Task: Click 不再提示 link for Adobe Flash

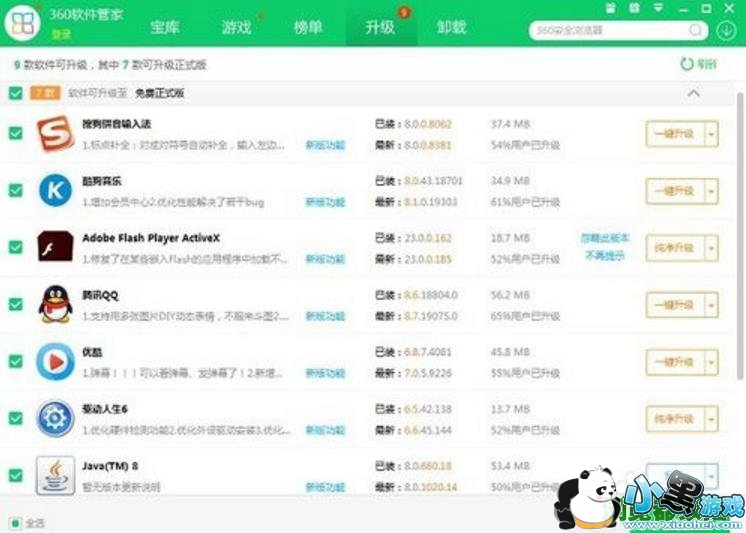Action: (x=605, y=256)
